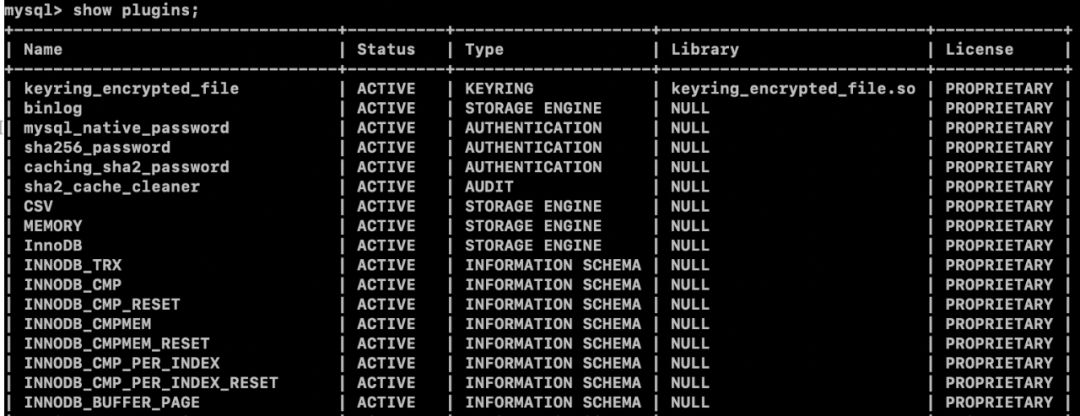Click the Type column header
The height and width of the screenshot is (416, 1080).
[484, 49]
